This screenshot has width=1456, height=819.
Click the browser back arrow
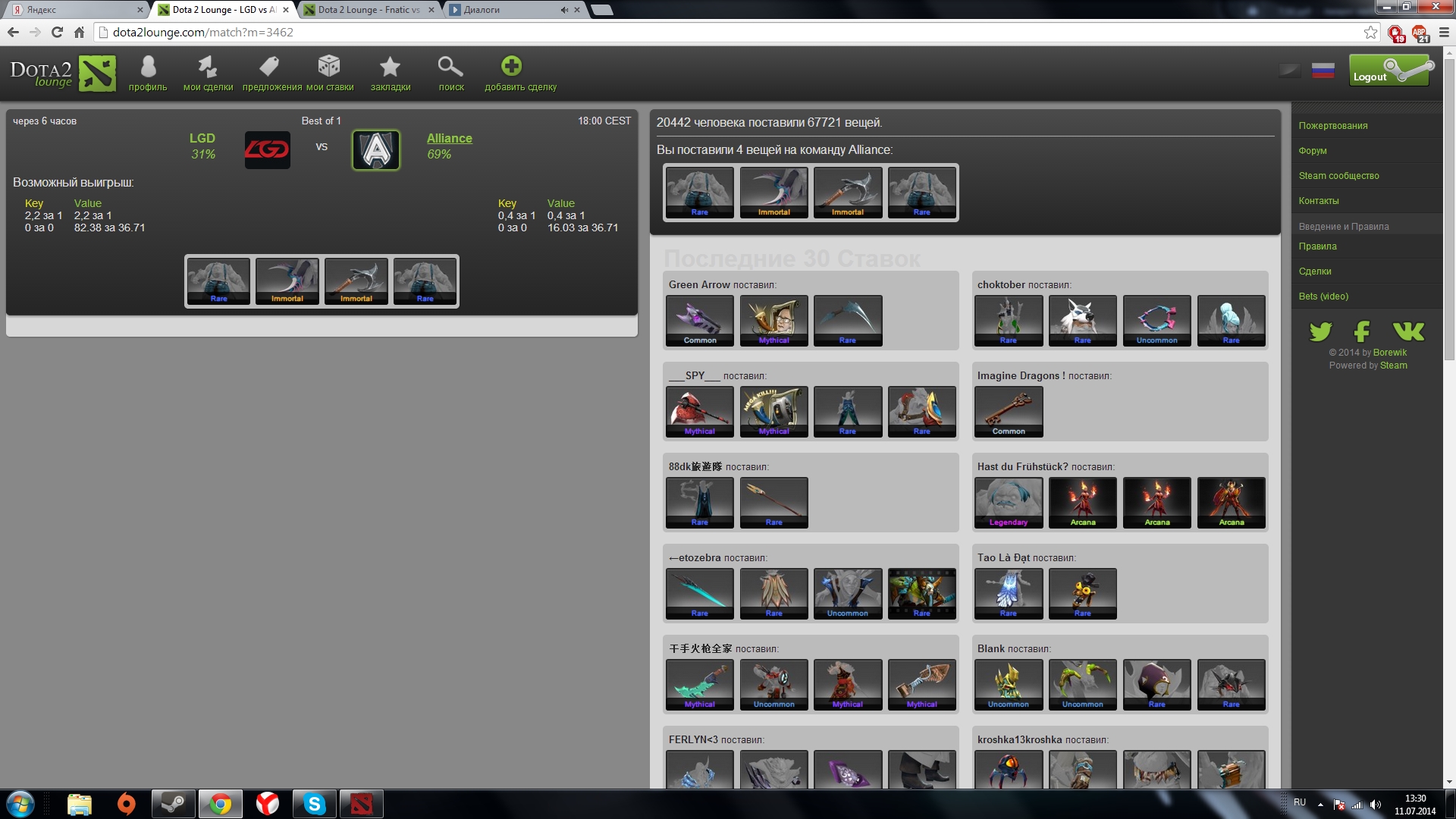click(x=13, y=32)
